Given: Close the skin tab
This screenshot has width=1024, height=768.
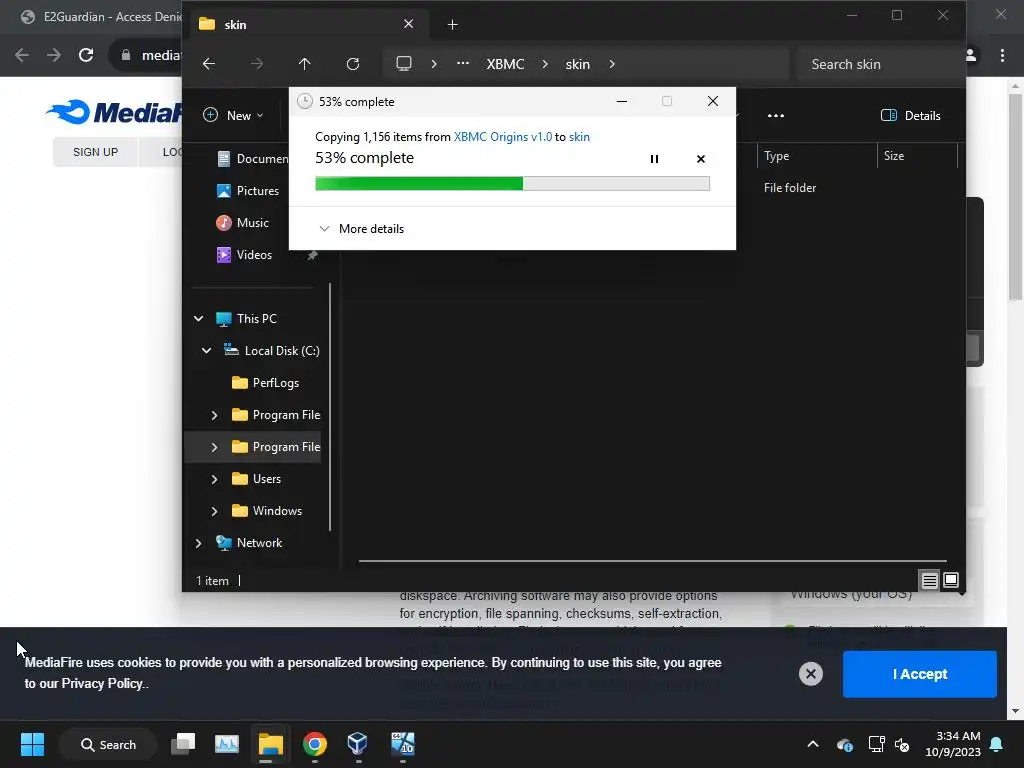Looking at the screenshot, I should 408,24.
